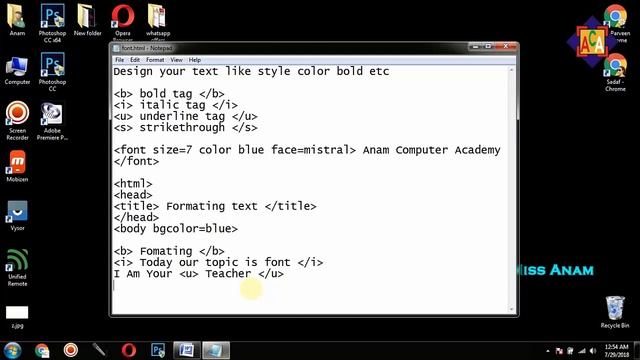
Task: Select the Sadaf Chrome desktop shortcut
Action: tap(616, 72)
